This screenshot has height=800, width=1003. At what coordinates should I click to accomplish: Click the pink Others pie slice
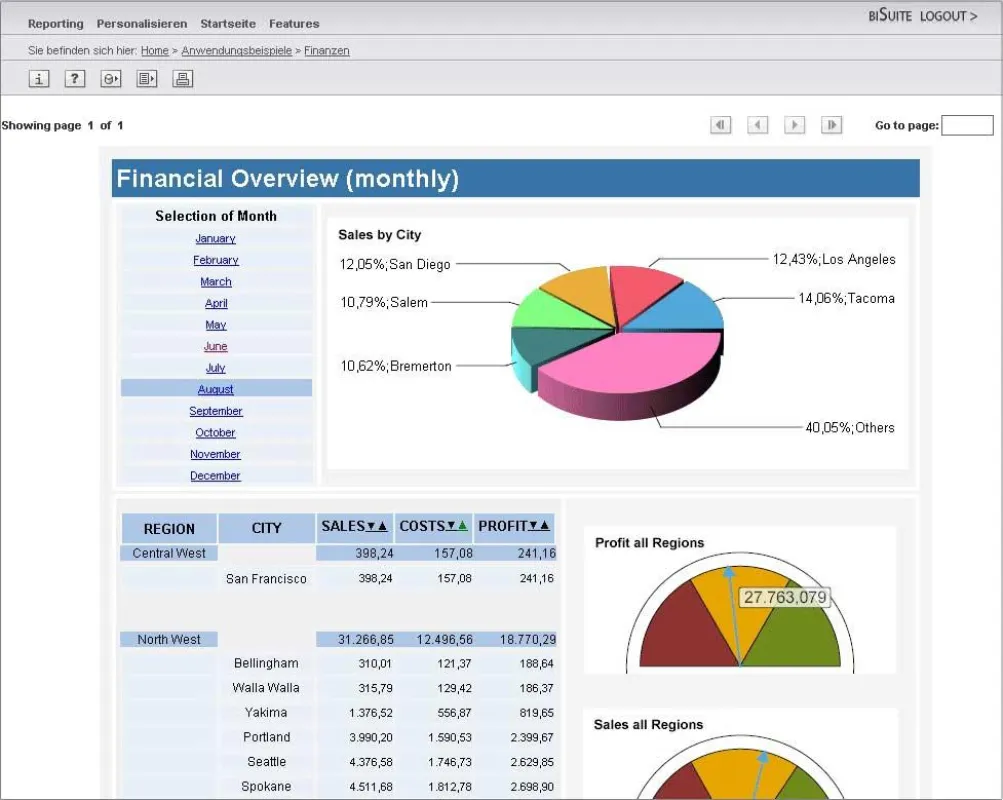point(630,365)
